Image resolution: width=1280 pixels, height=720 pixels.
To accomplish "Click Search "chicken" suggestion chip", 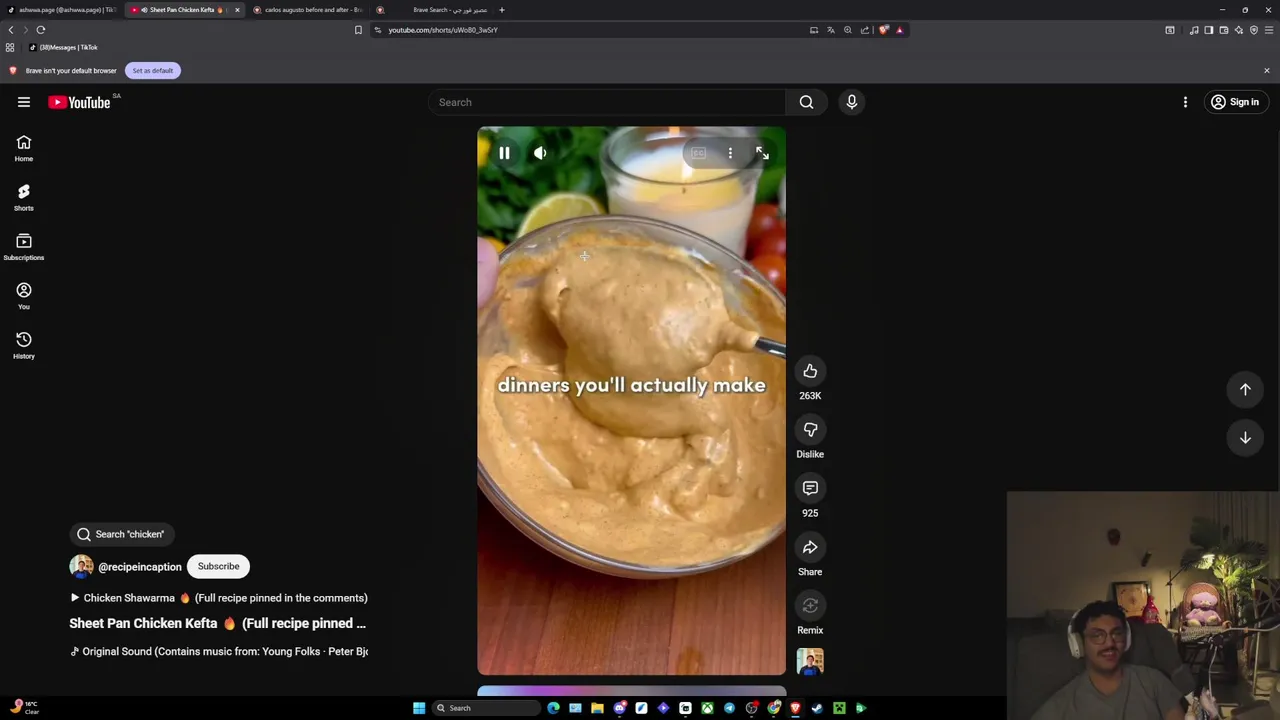I will (121, 534).
